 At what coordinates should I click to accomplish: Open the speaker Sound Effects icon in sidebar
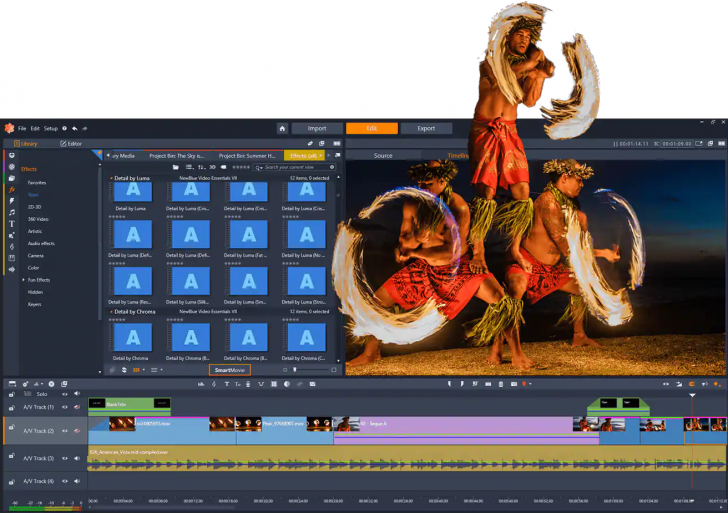click(12, 269)
